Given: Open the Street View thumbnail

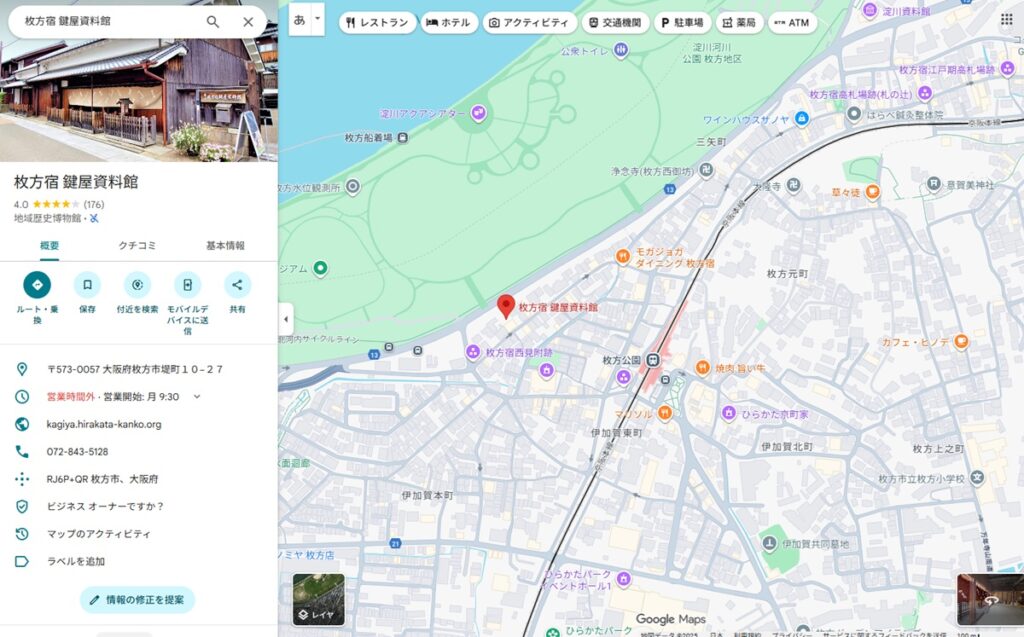Looking at the screenshot, I should tap(988, 599).
